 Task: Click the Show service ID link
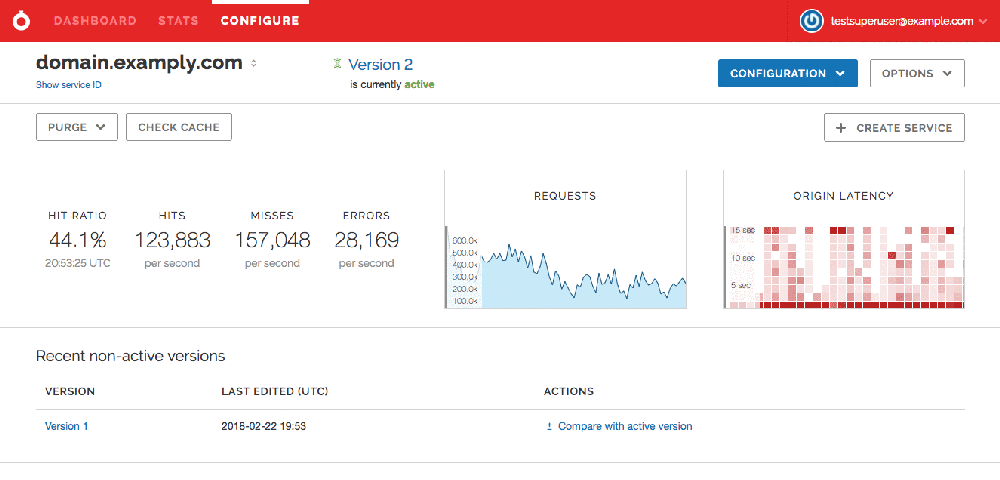coord(68,85)
